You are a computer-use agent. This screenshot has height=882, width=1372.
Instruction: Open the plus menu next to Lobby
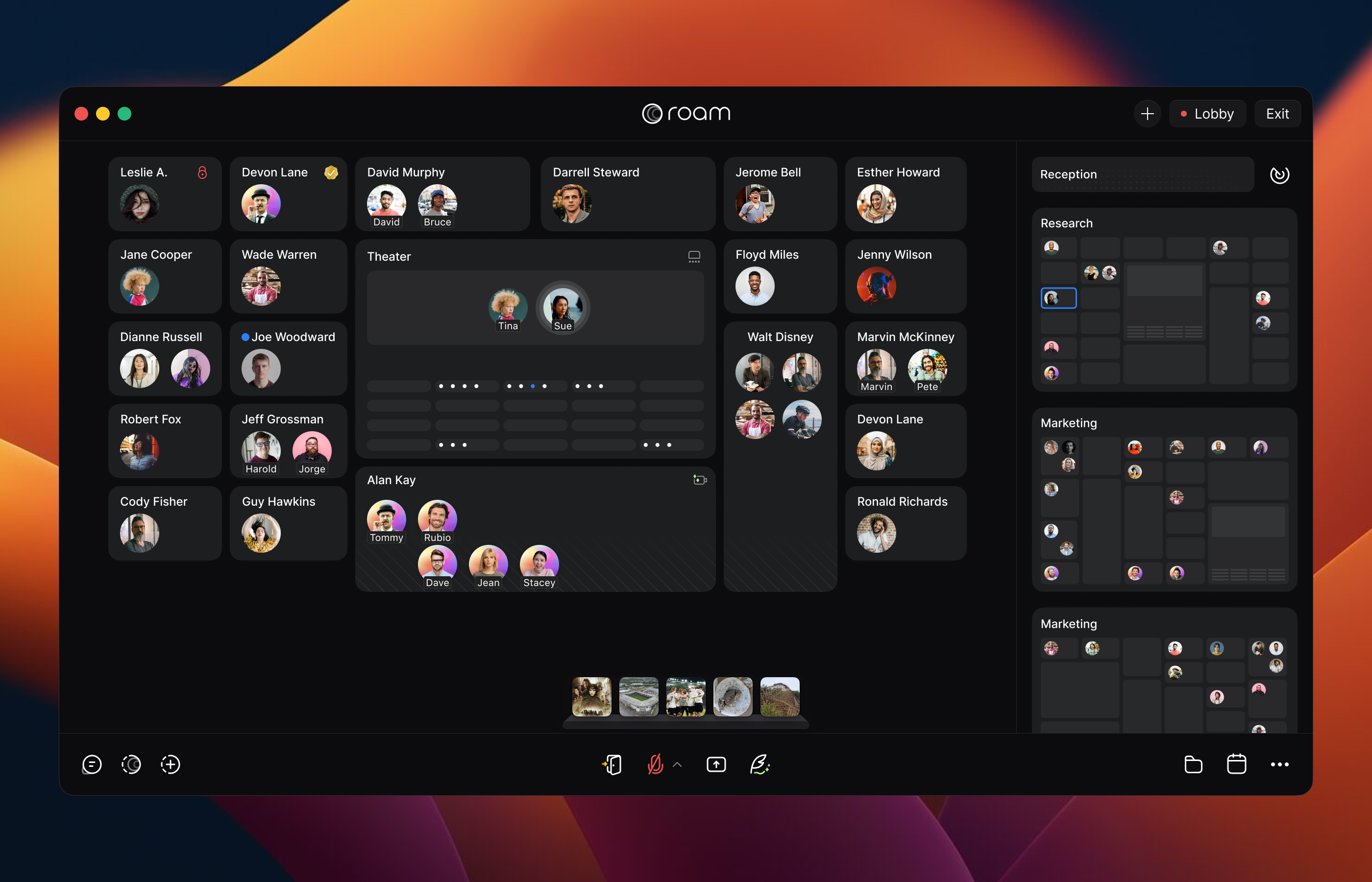tap(1147, 114)
